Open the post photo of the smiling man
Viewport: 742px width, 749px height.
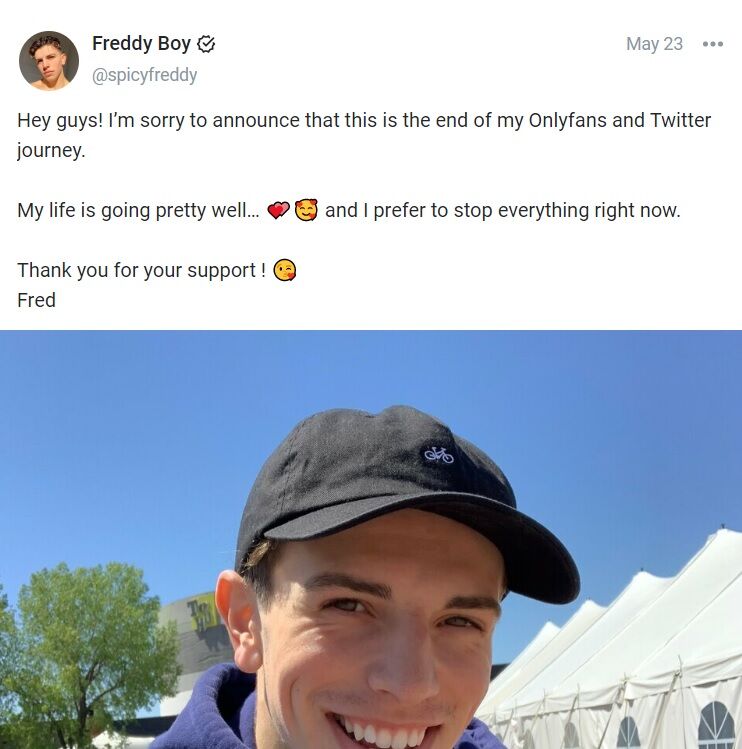click(x=371, y=539)
